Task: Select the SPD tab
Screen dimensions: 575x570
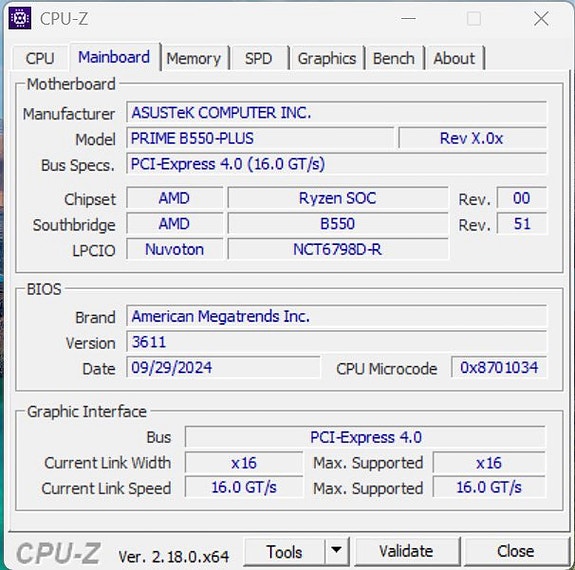Action: (x=259, y=58)
